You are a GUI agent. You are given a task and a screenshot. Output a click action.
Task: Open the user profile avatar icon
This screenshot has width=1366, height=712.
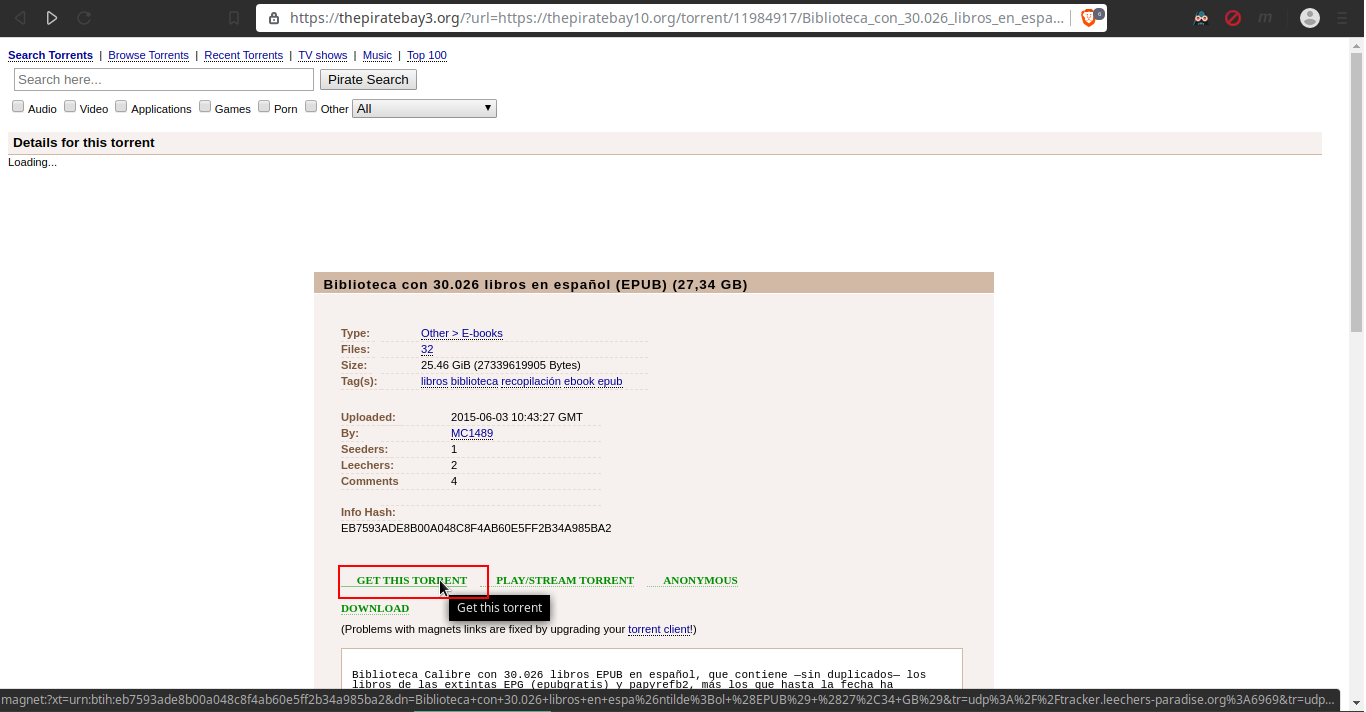1310,18
